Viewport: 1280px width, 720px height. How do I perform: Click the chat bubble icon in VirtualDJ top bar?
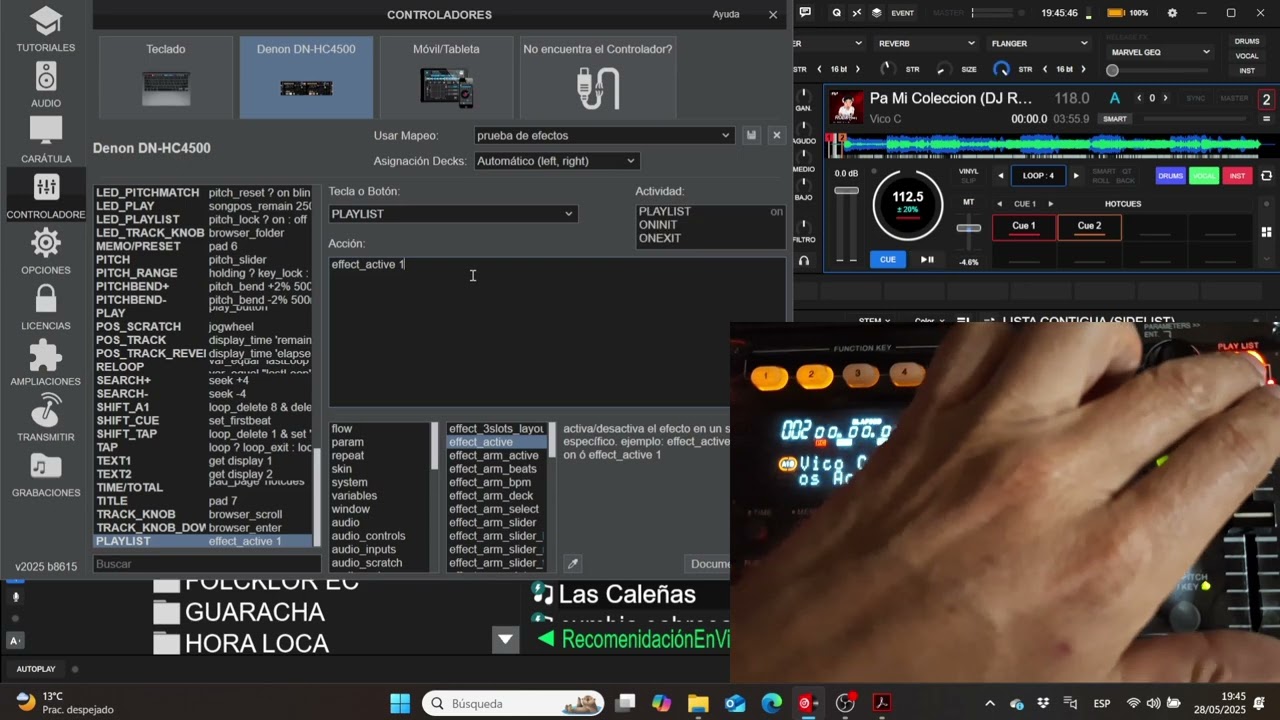pos(804,13)
